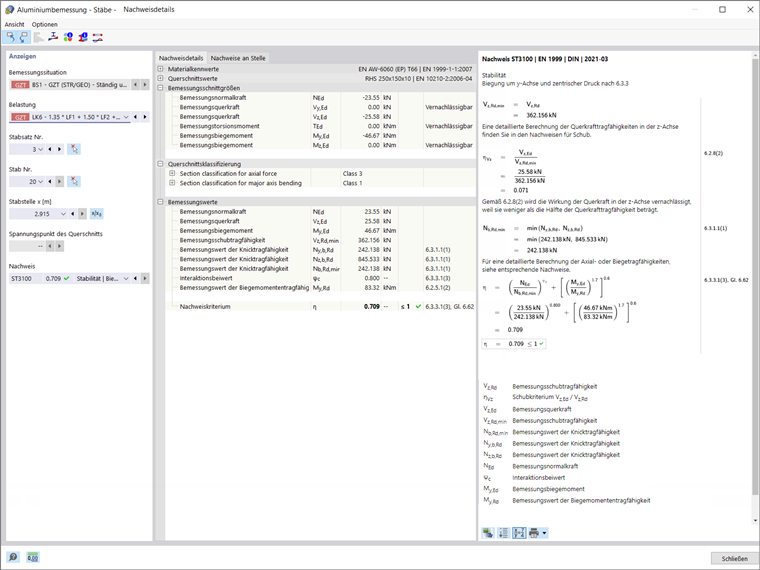
Task: Select the next Stabsatz number
Action: [x=59, y=149]
